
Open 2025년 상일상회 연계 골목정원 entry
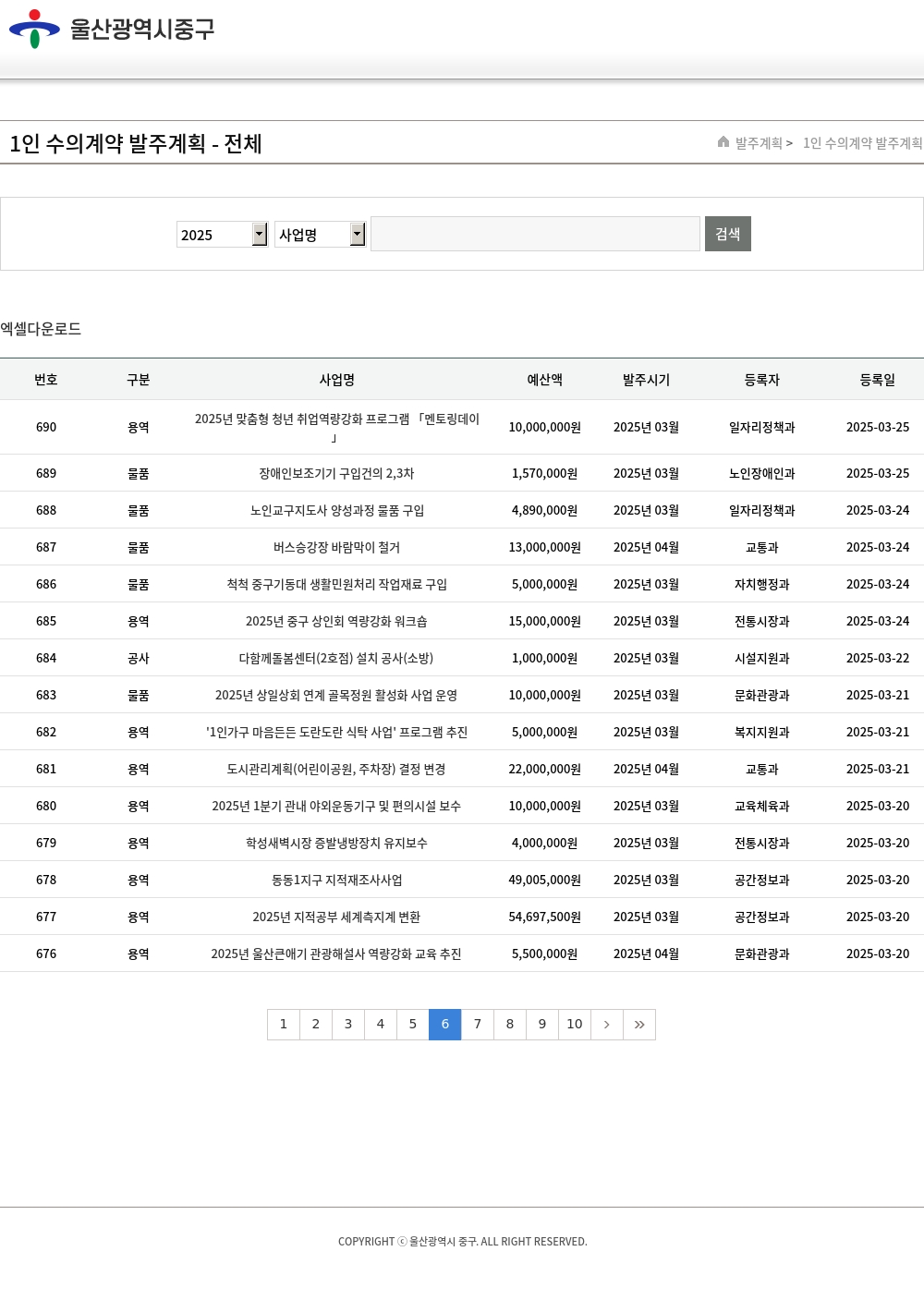click(336, 696)
